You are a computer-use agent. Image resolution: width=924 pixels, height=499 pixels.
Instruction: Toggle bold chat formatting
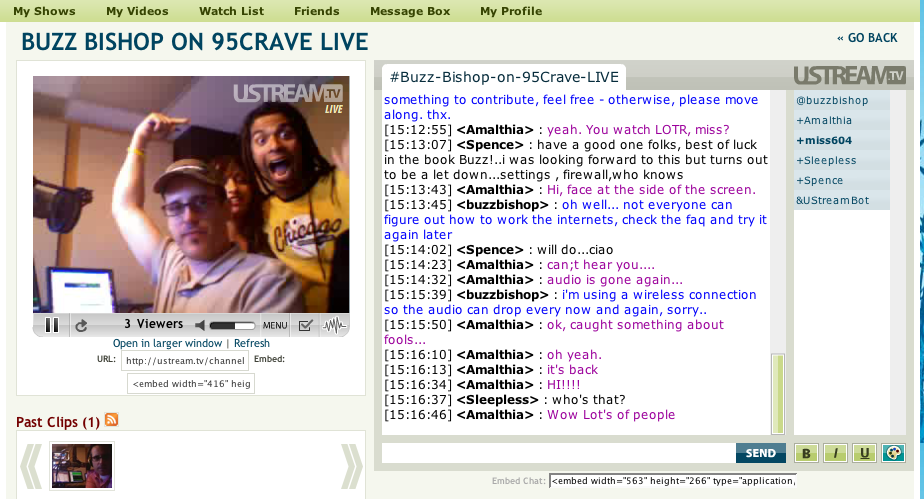pyautogui.click(x=806, y=453)
